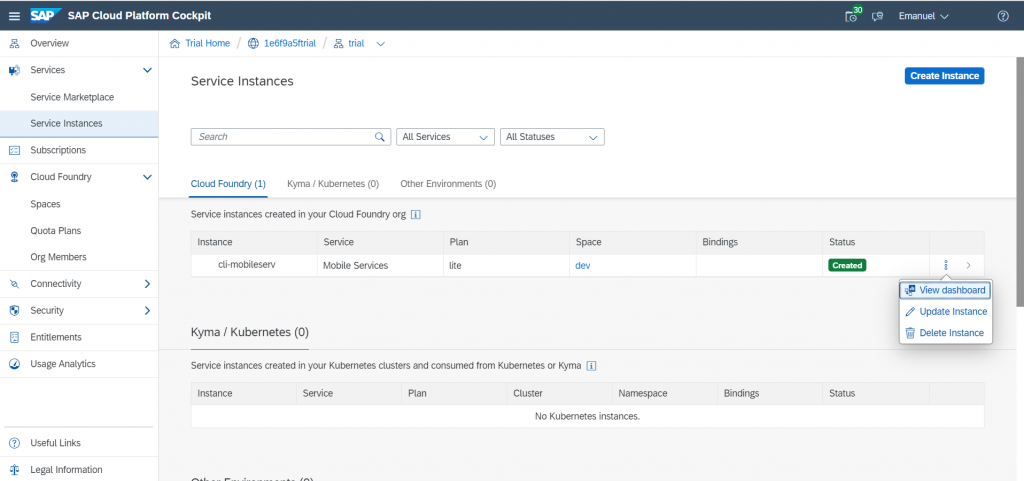Expand the Security sidebar section

147,311
